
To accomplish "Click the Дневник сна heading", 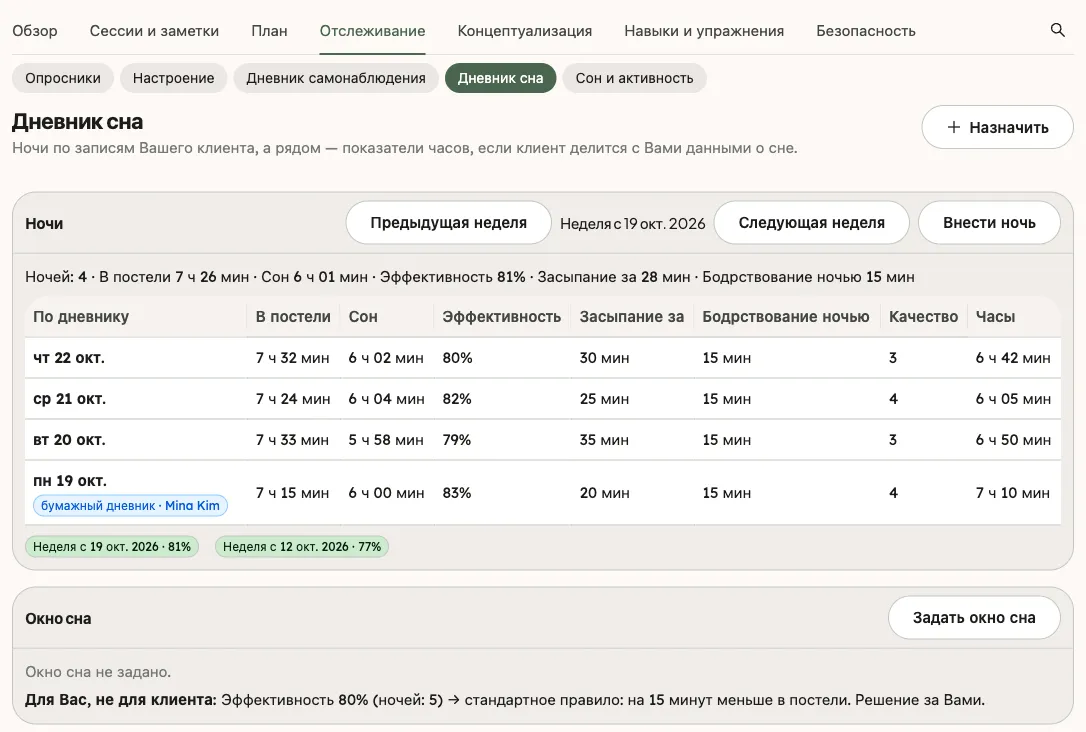I will (x=78, y=122).
